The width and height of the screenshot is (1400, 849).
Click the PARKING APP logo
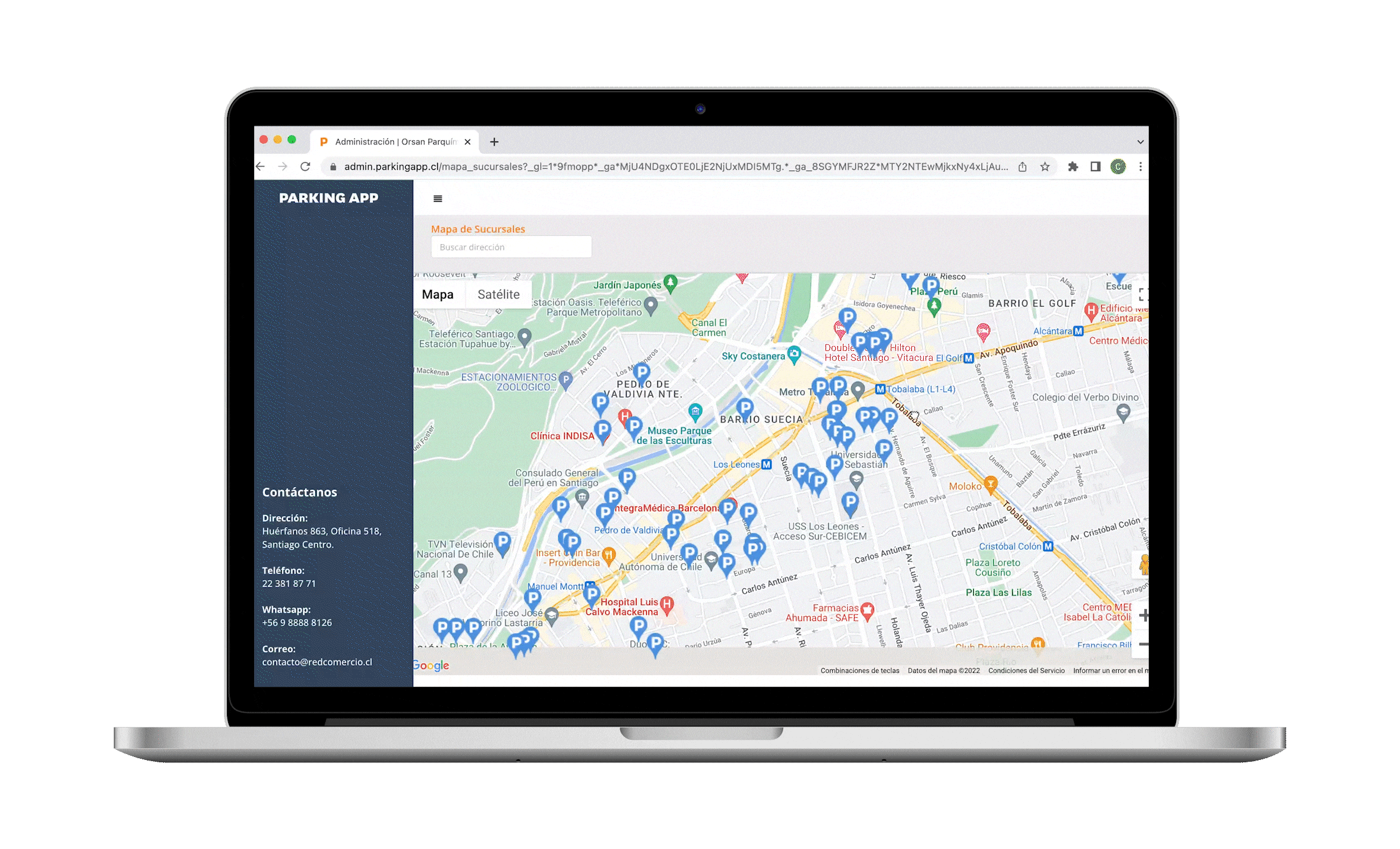pos(328,198)
